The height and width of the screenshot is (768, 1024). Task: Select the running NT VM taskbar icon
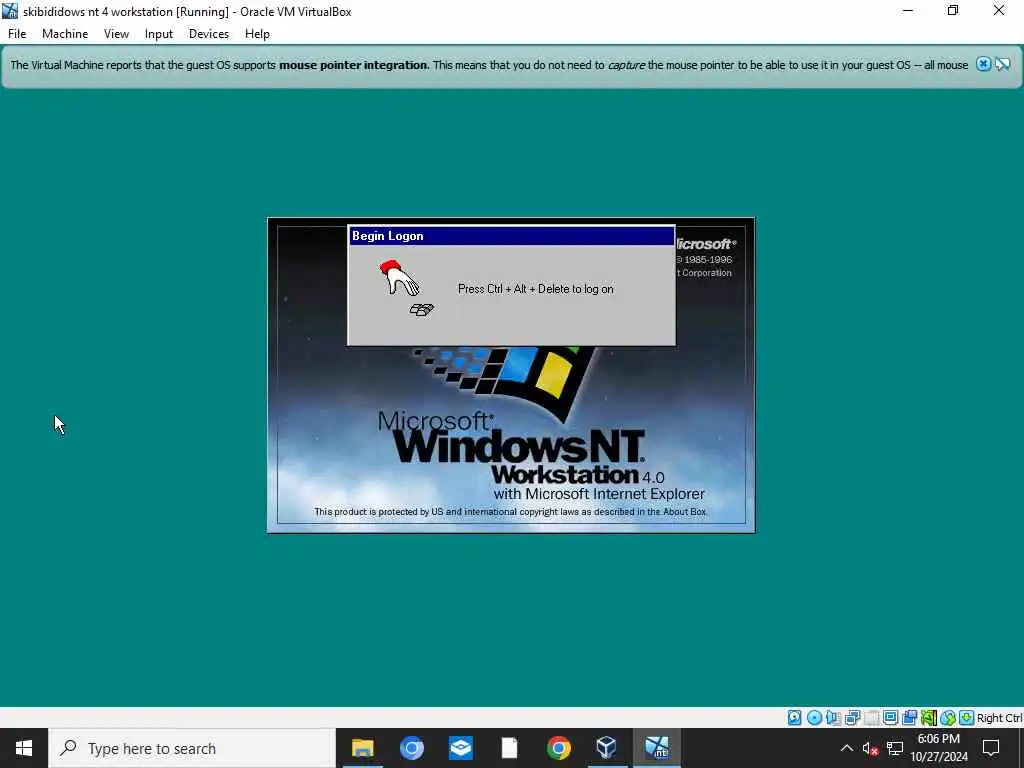coord(656,748)
